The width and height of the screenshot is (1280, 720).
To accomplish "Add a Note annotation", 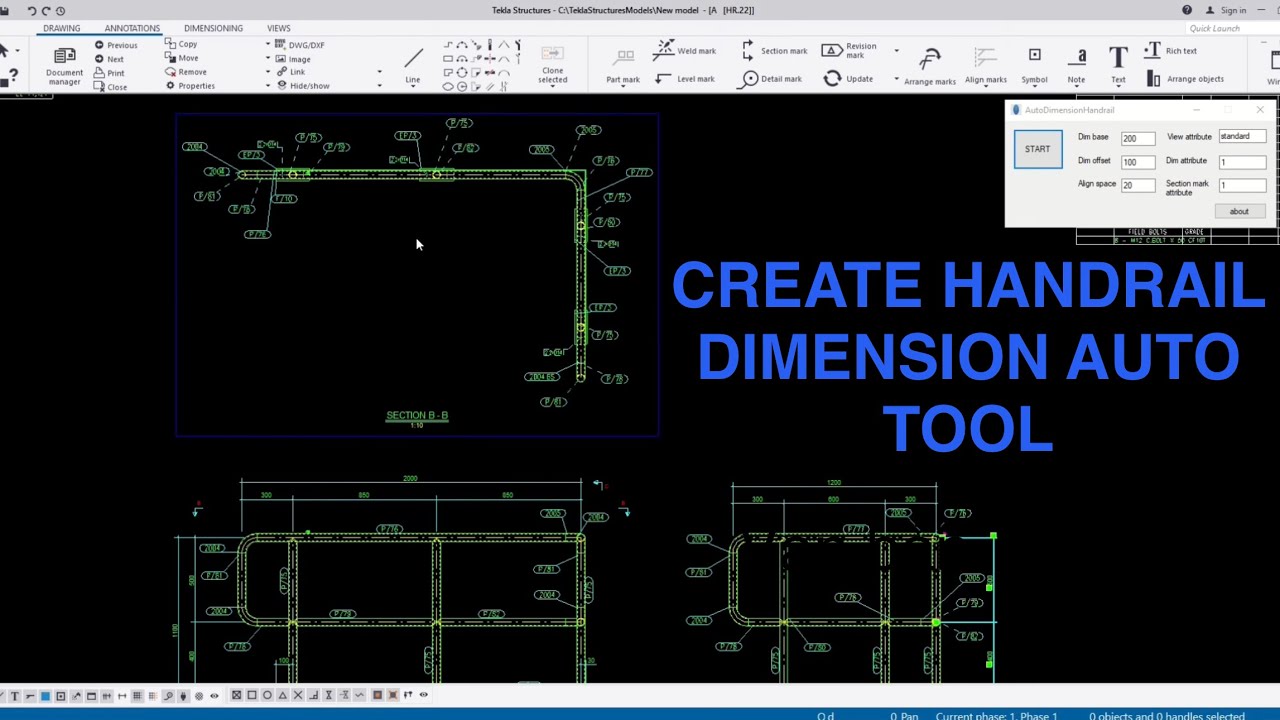I will [x=1076, y=66].
